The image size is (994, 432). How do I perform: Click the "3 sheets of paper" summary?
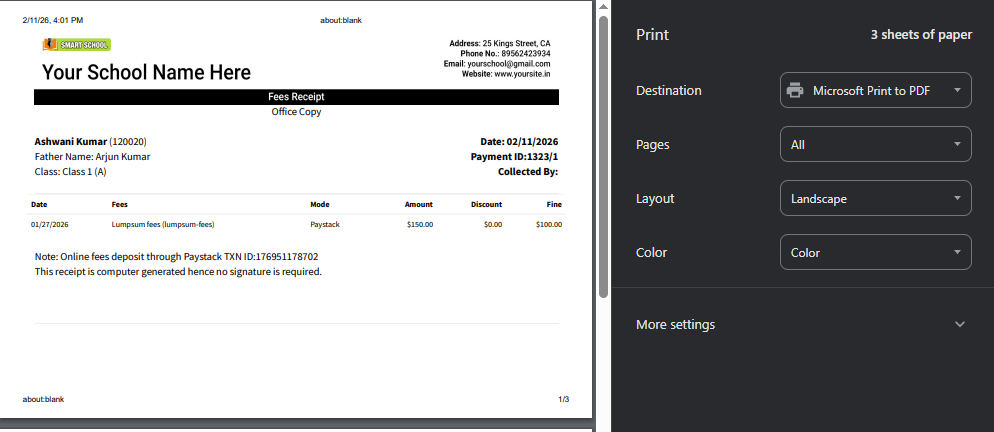pyautogui.click(x=920, y=35)
